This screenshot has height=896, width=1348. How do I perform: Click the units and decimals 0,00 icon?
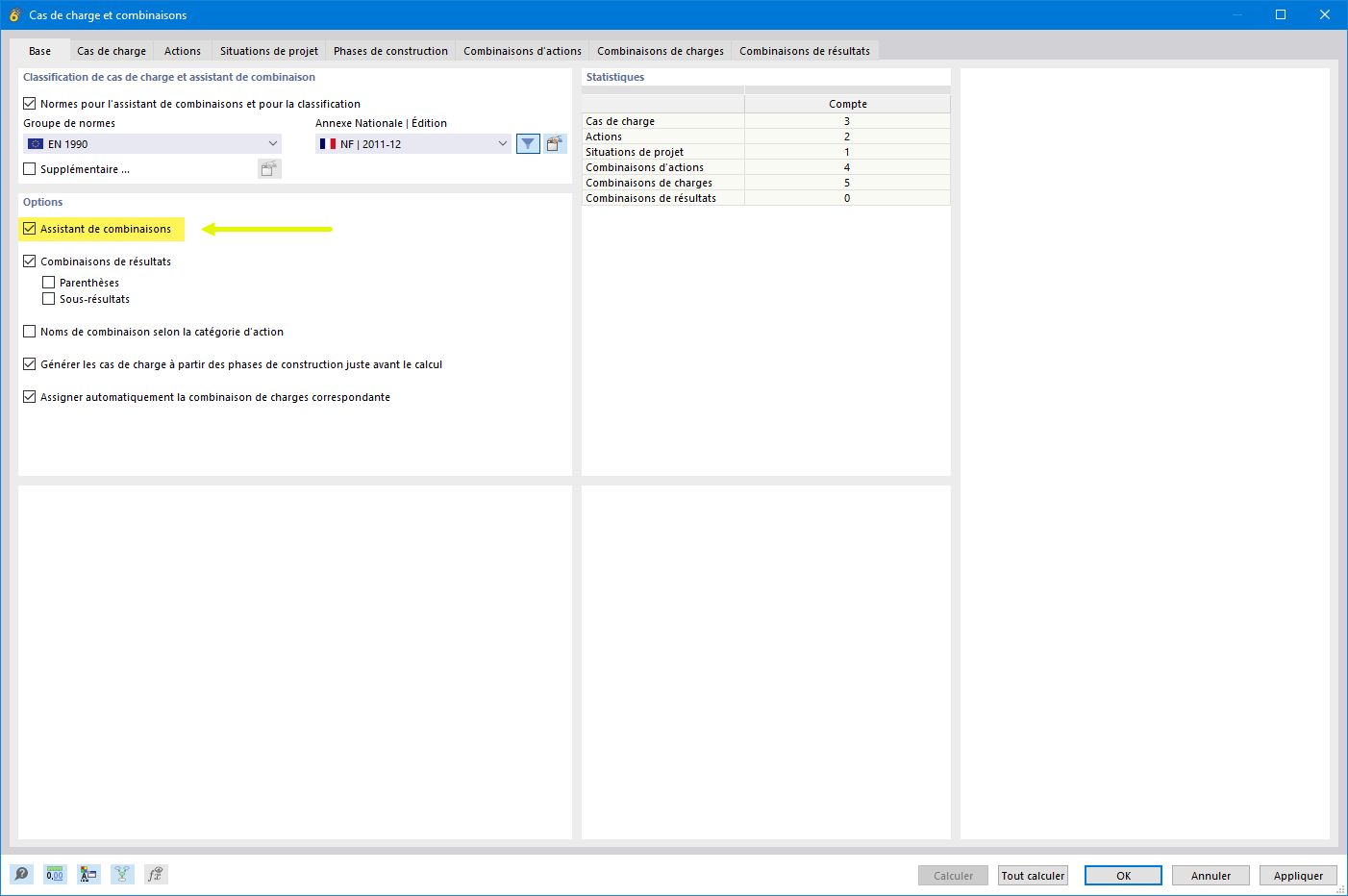click(x=55, y=874)
